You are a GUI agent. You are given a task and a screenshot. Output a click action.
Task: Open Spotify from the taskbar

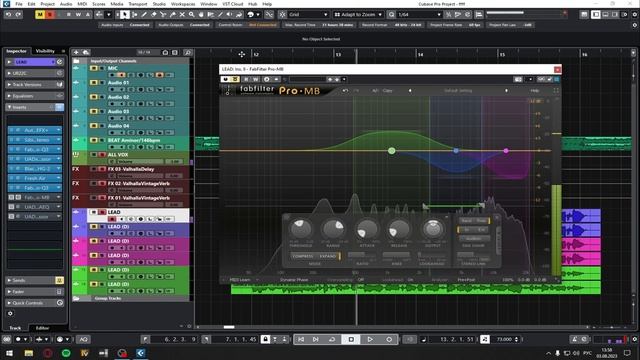[66, 353]
